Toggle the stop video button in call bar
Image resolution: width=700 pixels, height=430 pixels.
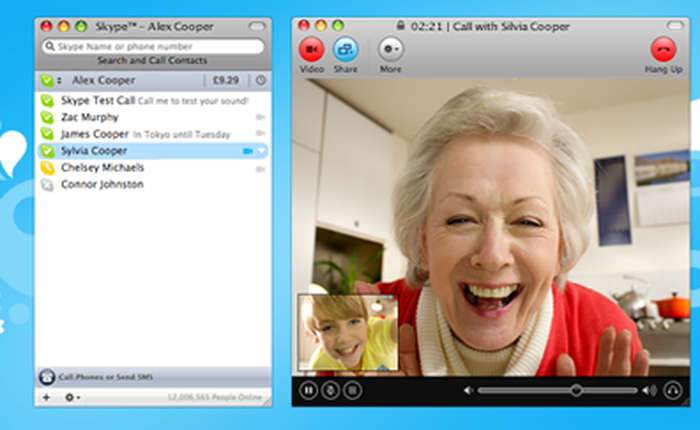pyautogui.click(x=351, y=390)
